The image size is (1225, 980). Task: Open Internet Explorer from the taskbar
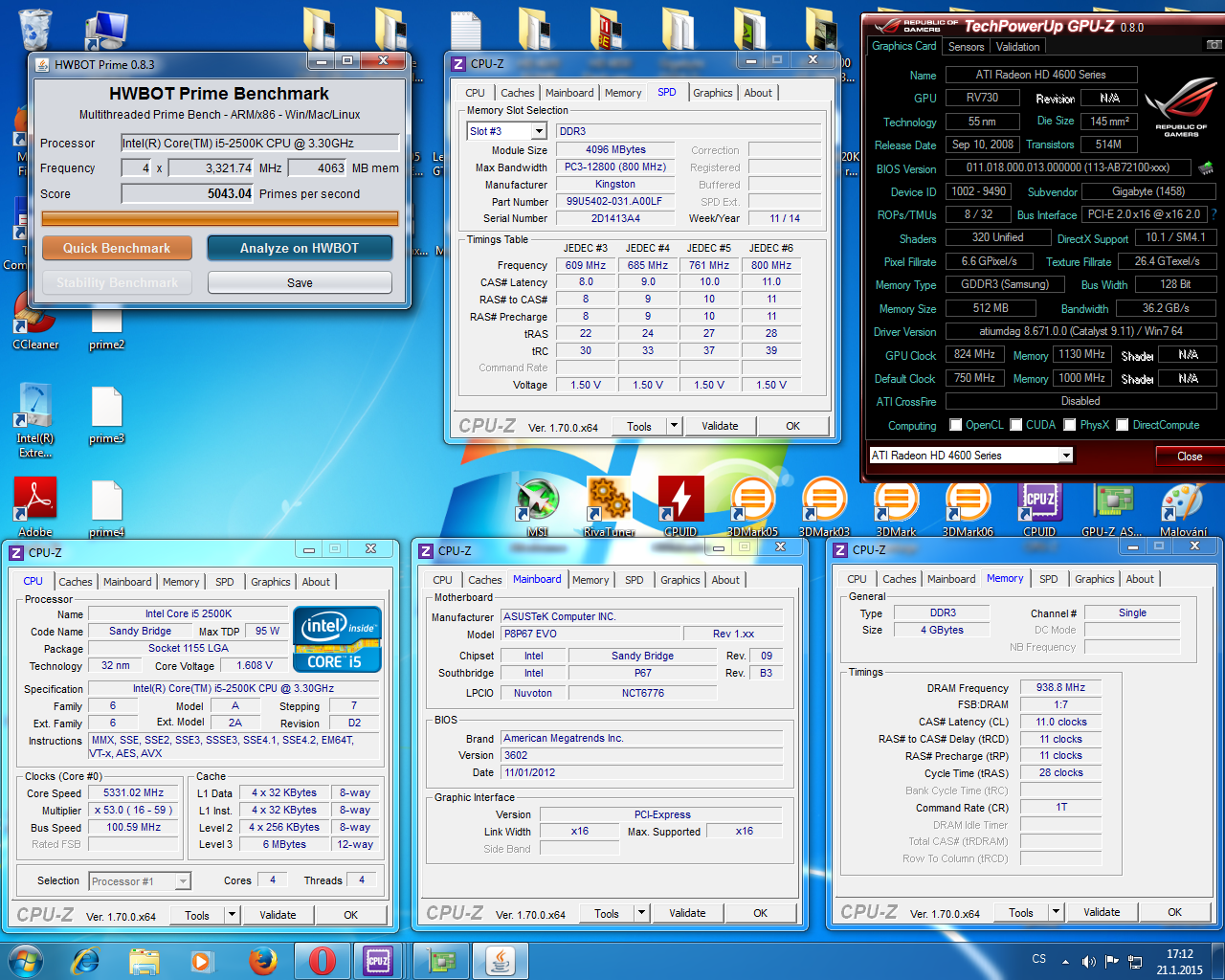(x=86, y=961)
